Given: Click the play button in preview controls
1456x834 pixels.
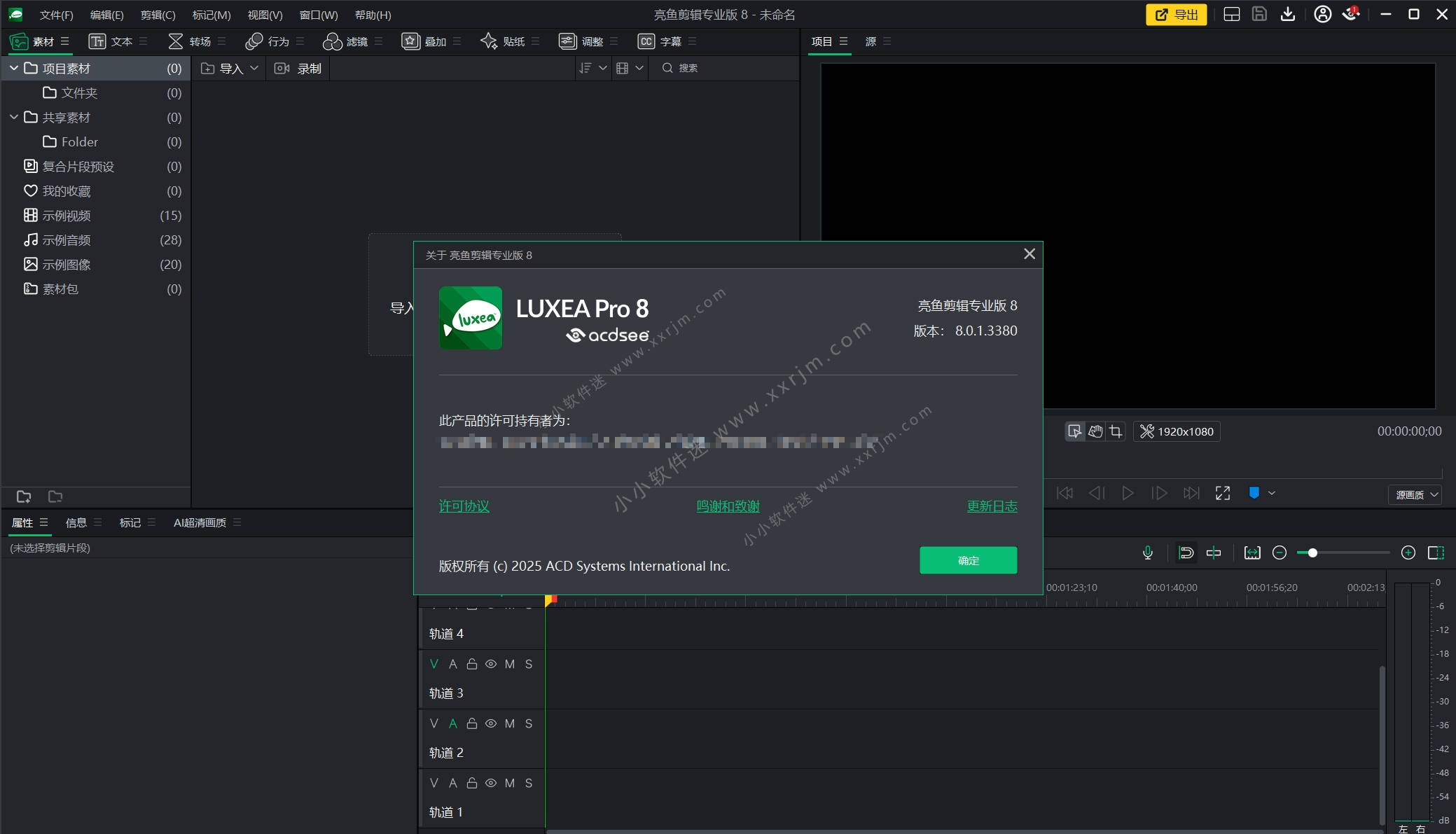Looking at the screenshot, I should pyautogui.click(x=1128, y=493).
